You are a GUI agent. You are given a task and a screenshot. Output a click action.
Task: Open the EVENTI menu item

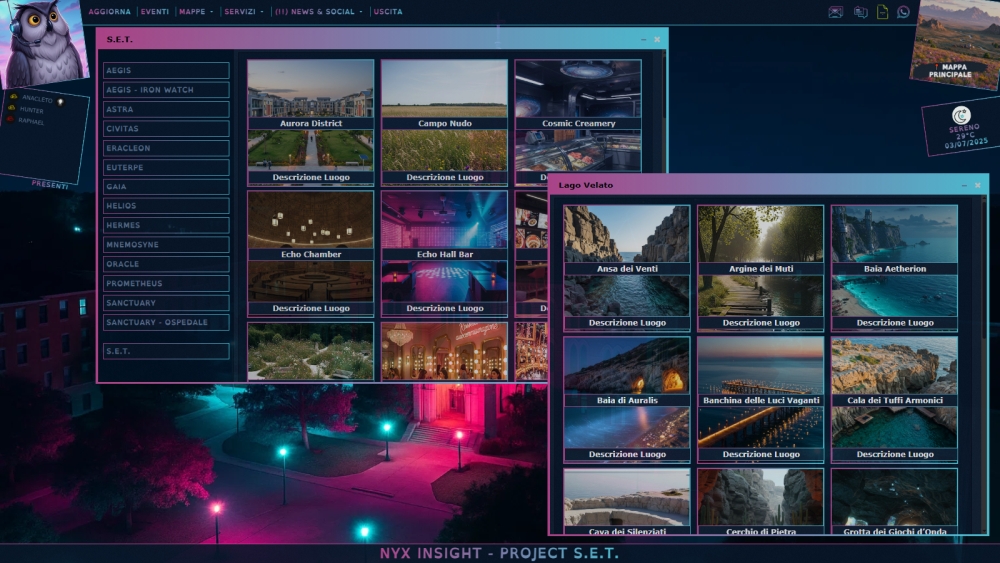click(x=154, y=11)
